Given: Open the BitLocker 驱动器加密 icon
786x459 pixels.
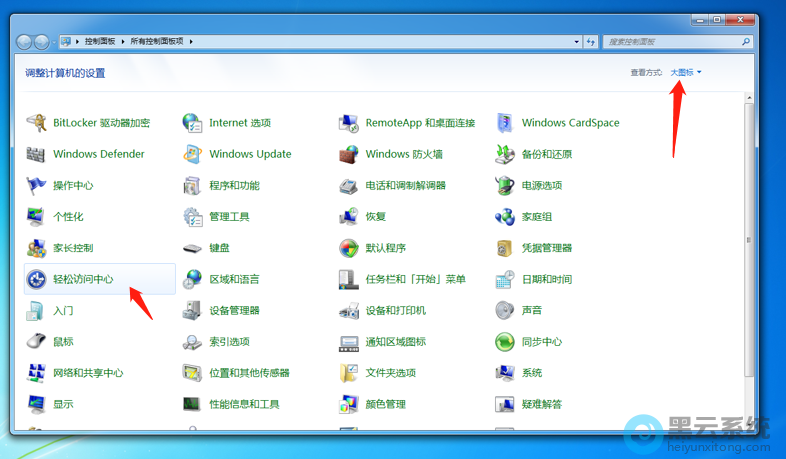Looking at the screenshot, I should click(37, 123).
